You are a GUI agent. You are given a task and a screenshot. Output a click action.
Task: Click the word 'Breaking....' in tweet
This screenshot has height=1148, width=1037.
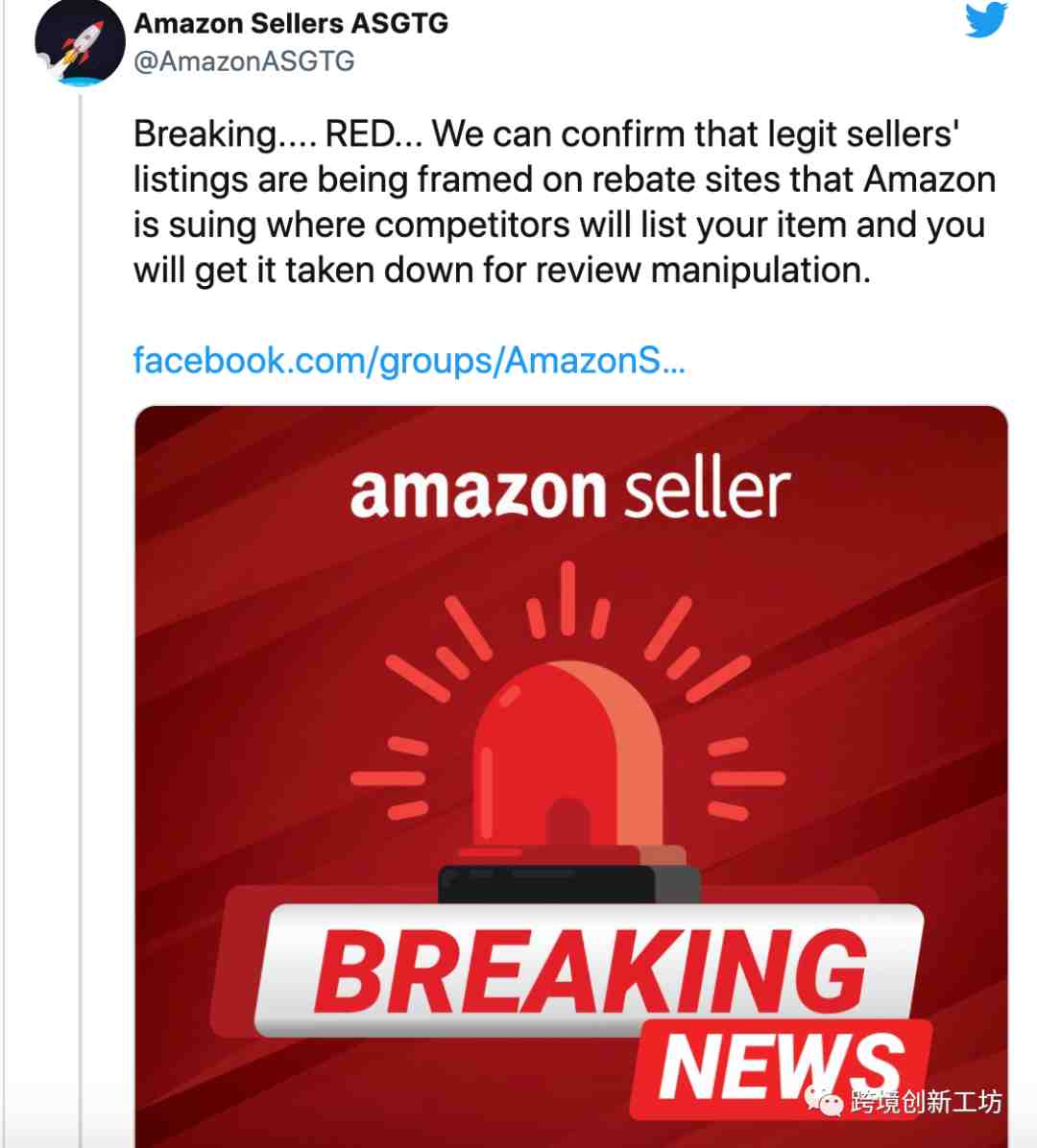(225, 134)
